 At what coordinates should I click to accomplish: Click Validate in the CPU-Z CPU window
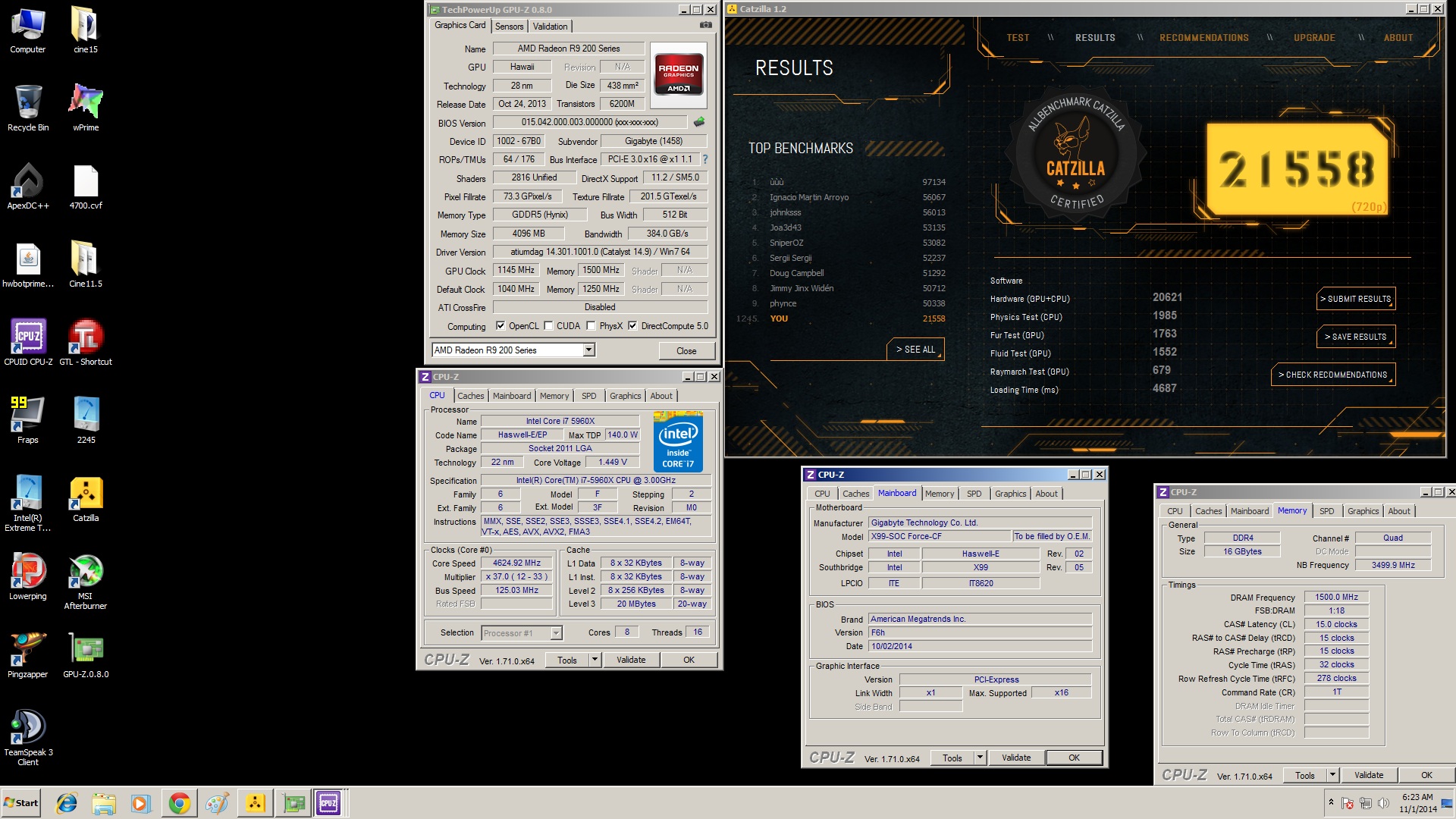pyautogui.click(x=631, y=660)
